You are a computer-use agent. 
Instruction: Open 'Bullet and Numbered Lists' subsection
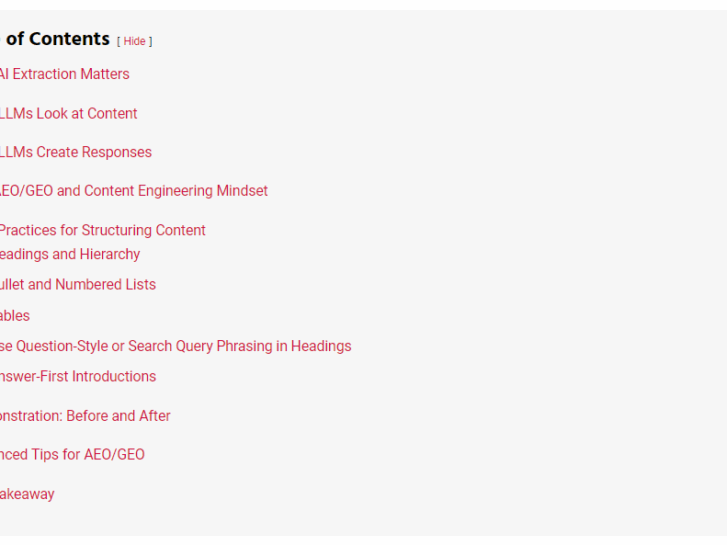click(78, 284)
